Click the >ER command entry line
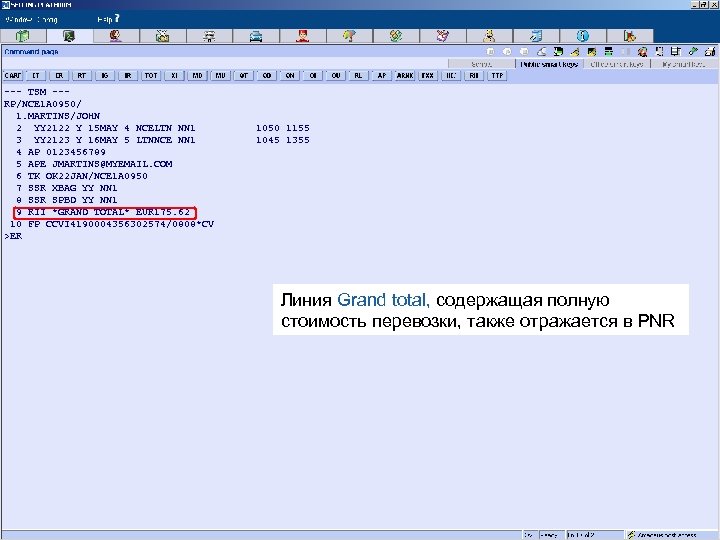The height and width of the screenshot is (540, 720). [13, 236]
